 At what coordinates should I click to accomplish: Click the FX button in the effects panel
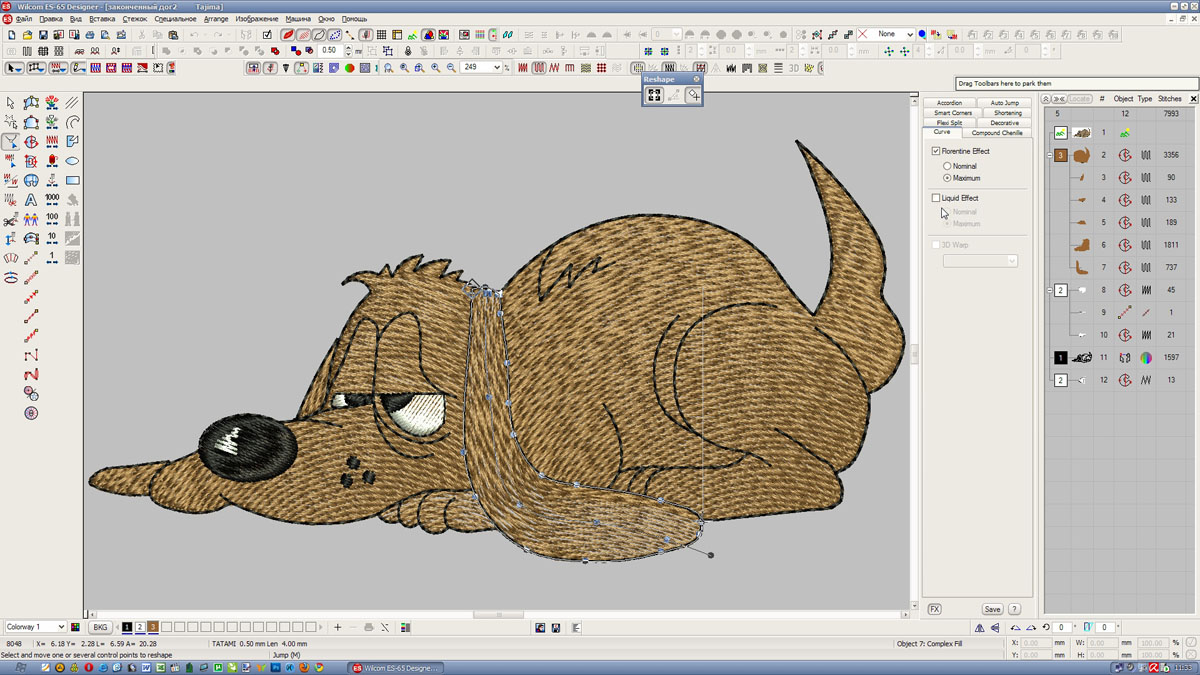tap(934, 609)
